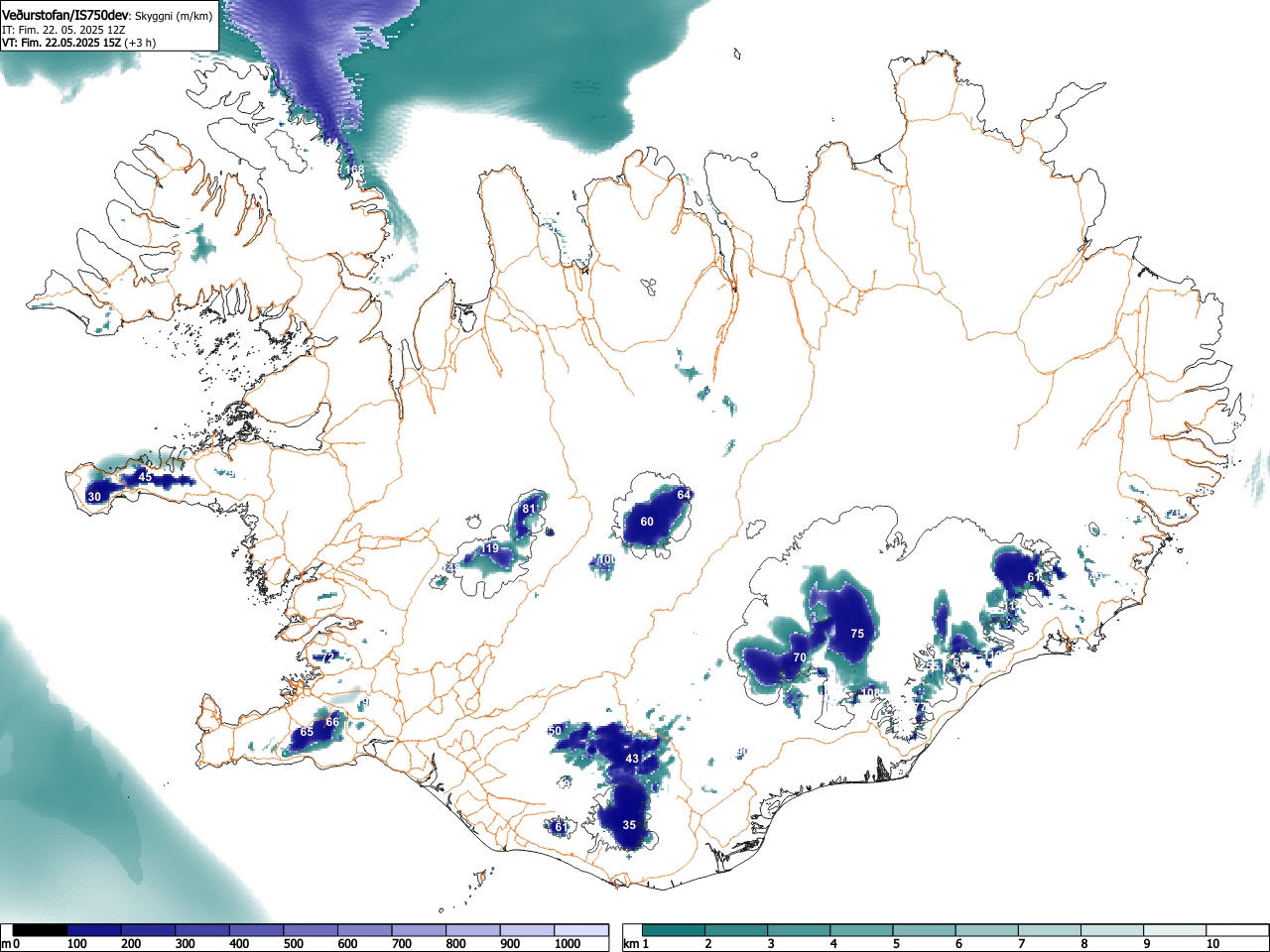This screenshot has height=952, width=1270.
Task: Click the (+3 h) forecast offset text
Action: pyautogui.click(x=140, y=43)
